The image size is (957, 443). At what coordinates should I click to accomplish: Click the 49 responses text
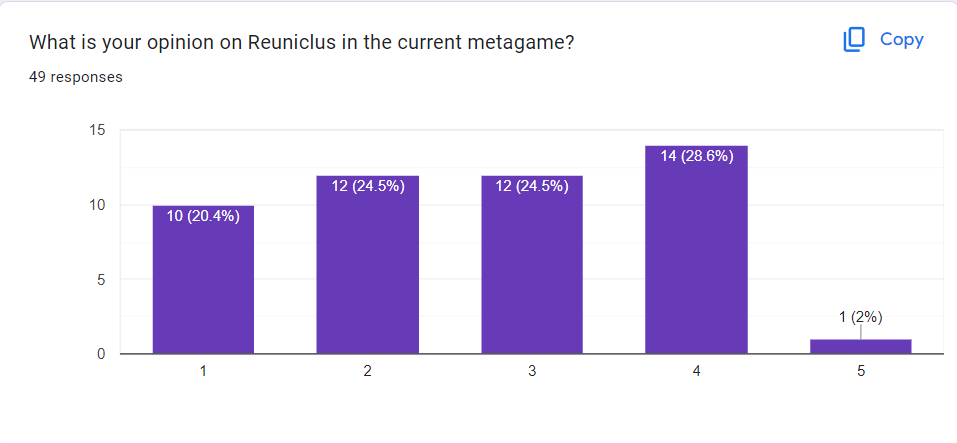(x=76, y=77)
